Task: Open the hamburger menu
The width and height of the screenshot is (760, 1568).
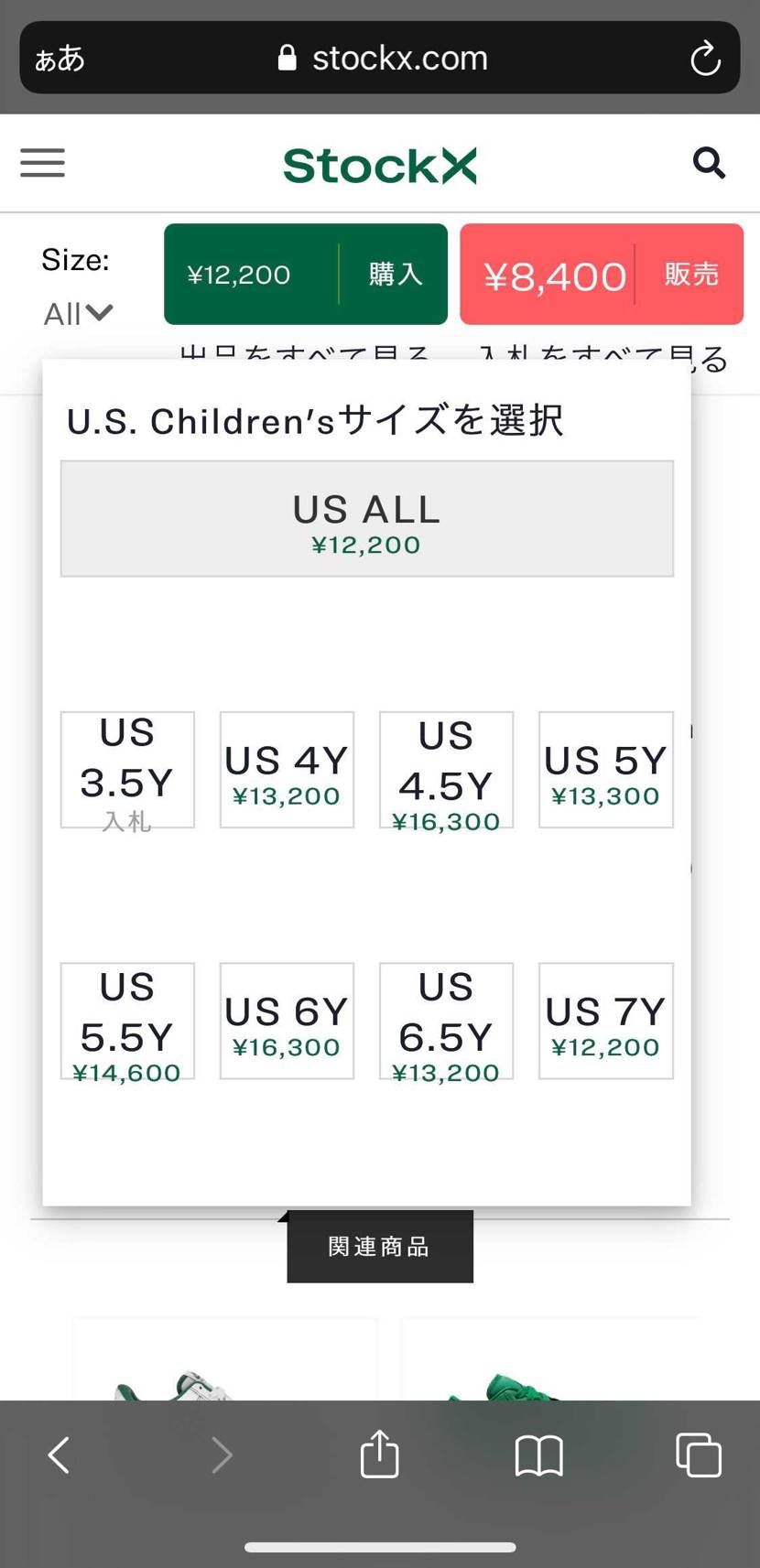Action: point(43,164)
